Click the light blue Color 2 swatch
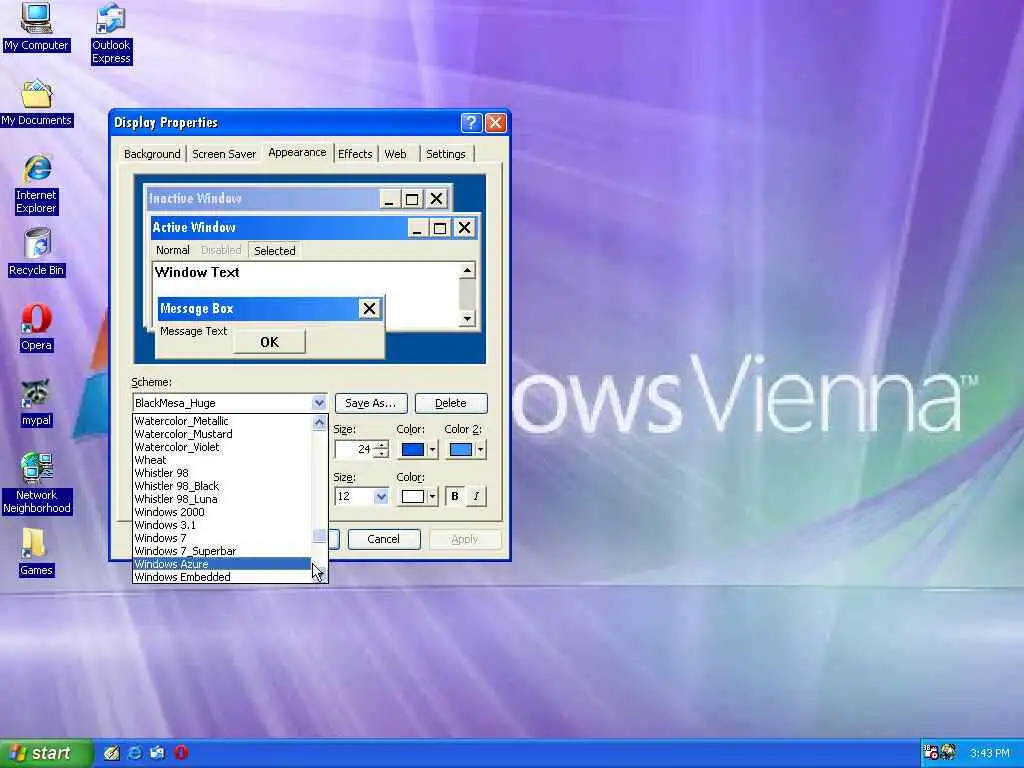Screen dimensions: 1024x768 pyautogui.click(x=461, y=450)
